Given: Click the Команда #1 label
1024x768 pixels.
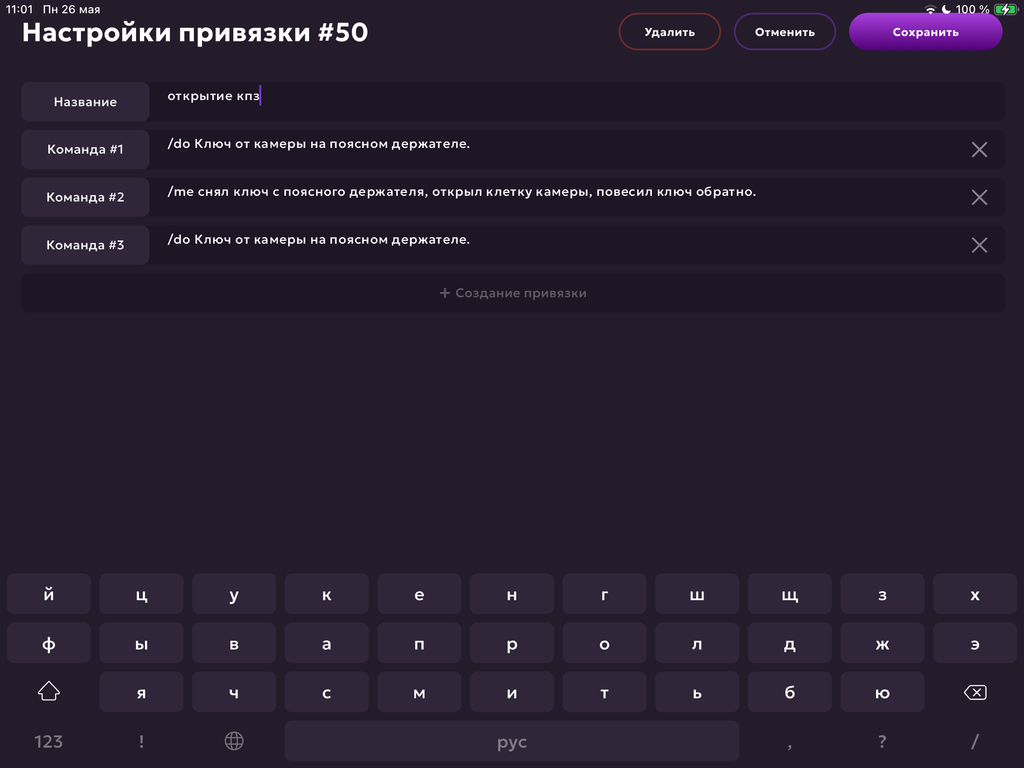Looking at the screenshot, I should [x=86, y=150].
